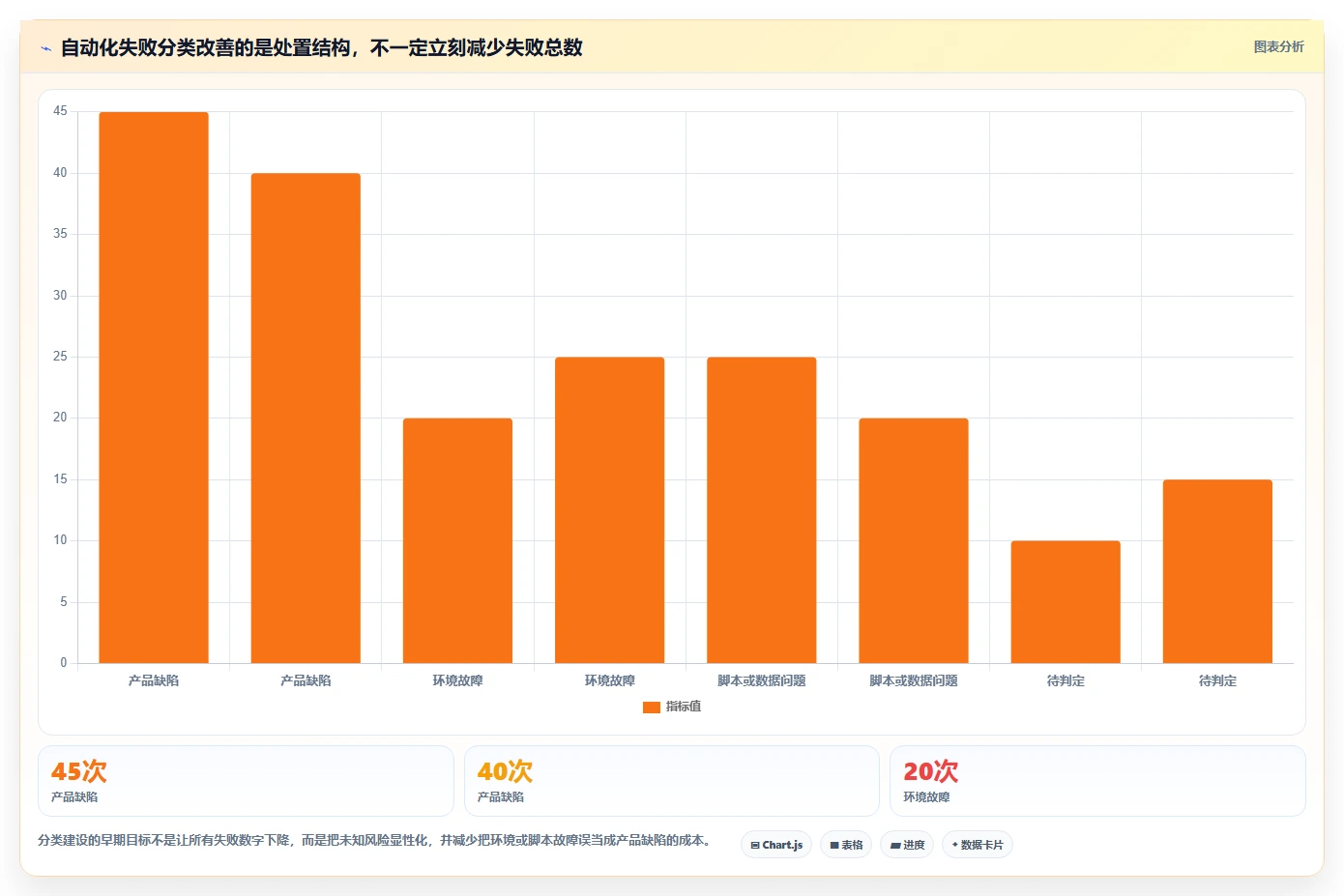This screenshot has height=896, width=1344.
Task: Click the 环境故障 bar with value 20
Action: coord(457,540)
